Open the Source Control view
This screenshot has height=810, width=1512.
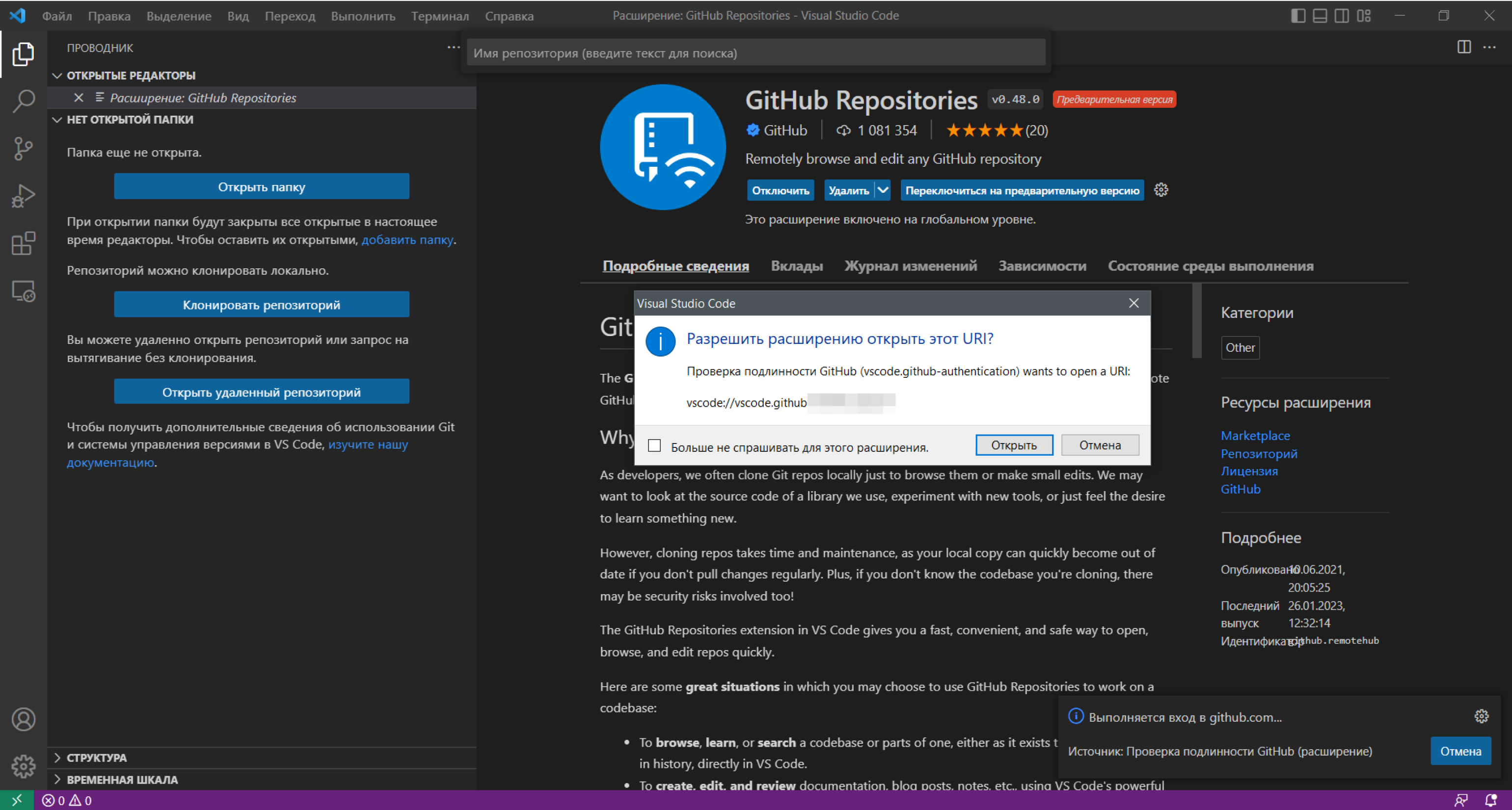pyautogui.click(x=24, y=148)
